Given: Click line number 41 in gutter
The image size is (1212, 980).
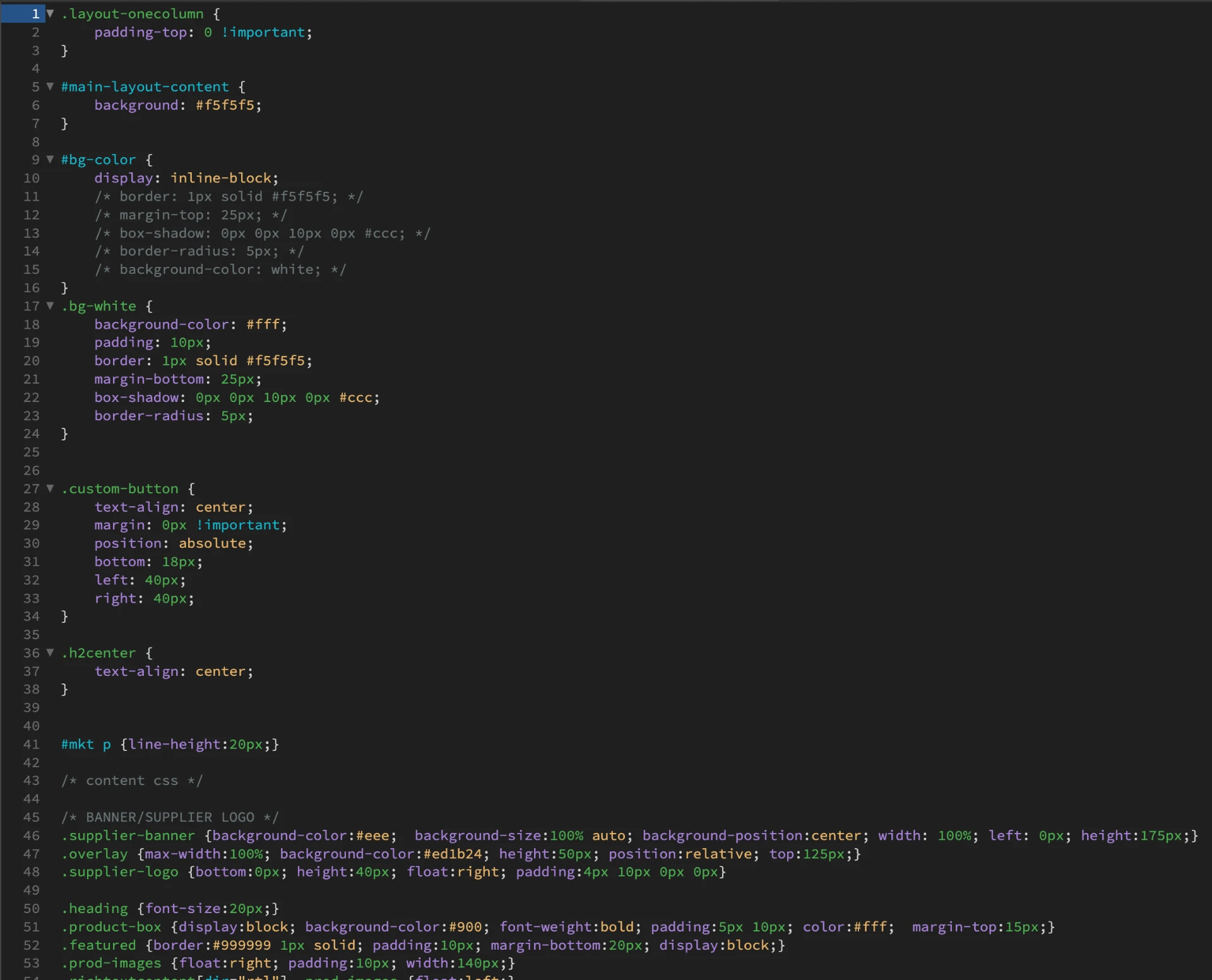Looking at the screenshot, I should click(x=32, y=744).
